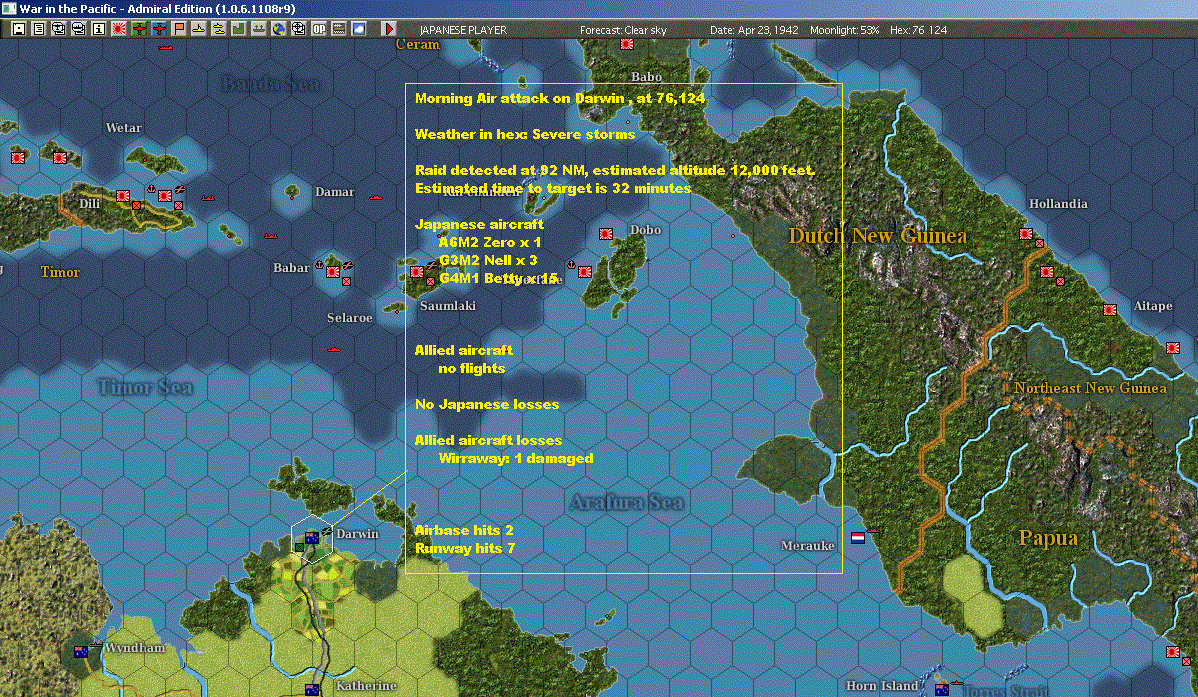This screenshot has height=697, width=1198.
Task: Select the Japanese base flag at Dobo
Action: tap(606, 234)
